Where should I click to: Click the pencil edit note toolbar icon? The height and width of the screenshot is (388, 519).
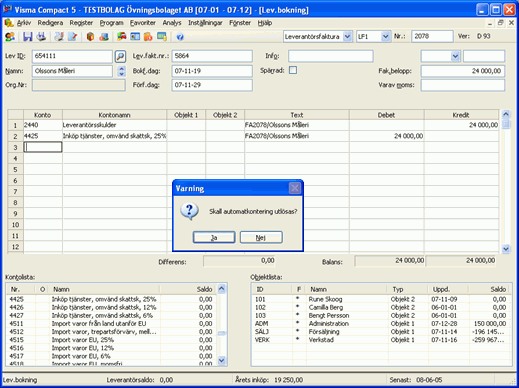73,37
